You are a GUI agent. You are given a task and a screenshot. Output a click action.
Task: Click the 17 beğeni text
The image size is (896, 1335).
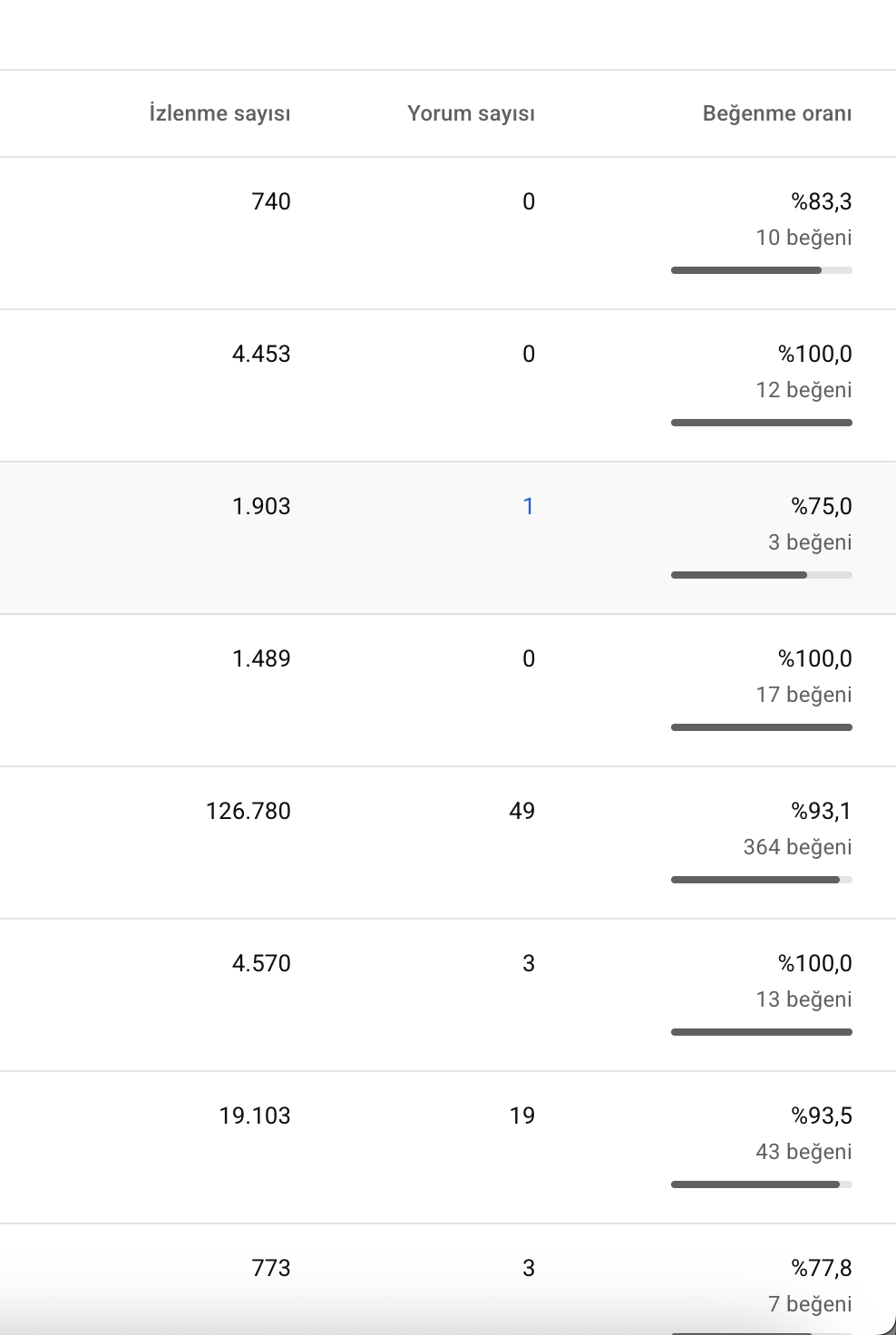pyautogui.click(x=804, y=695)
